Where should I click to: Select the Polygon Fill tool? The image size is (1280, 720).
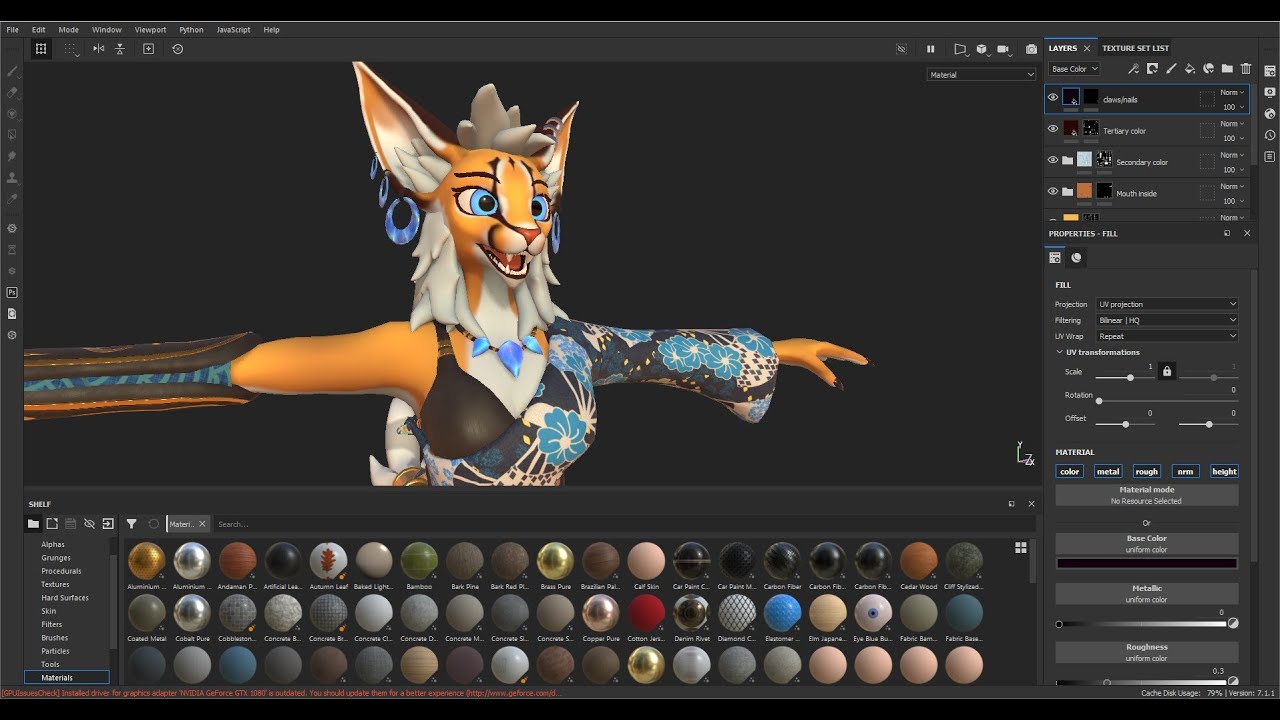[x=12, y=134]
